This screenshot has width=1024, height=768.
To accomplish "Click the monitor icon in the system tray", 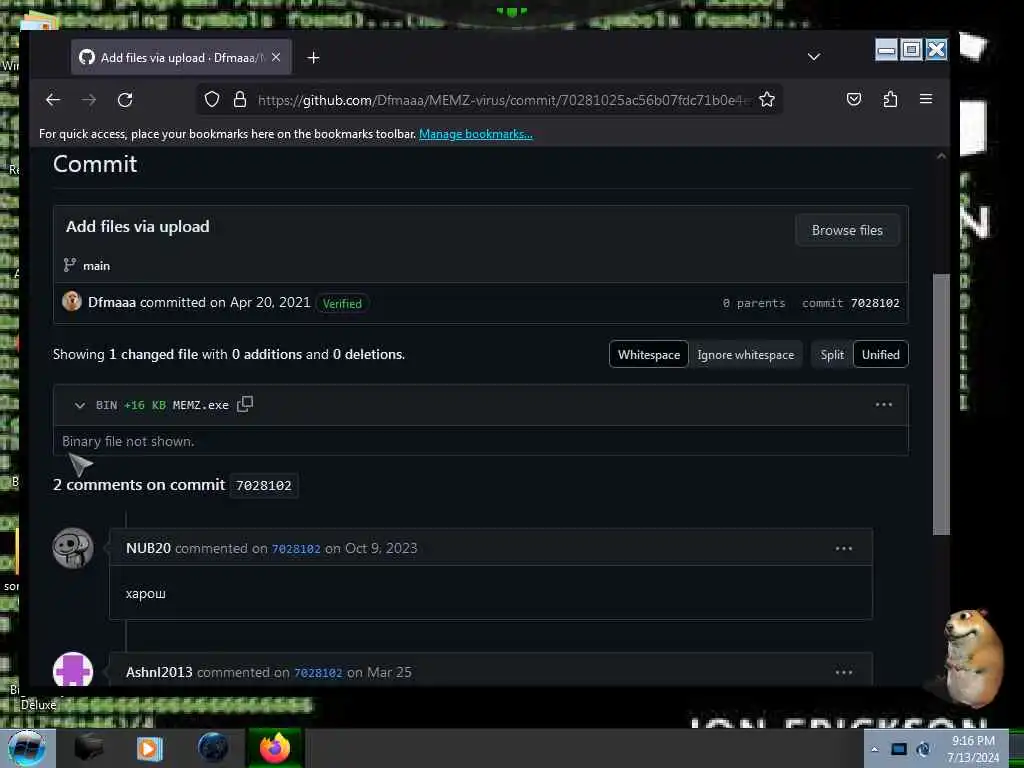I will (x=899, y=749).
